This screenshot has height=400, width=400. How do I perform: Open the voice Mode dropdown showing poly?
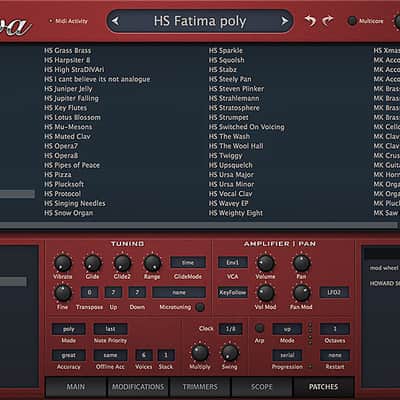(69, 329)
